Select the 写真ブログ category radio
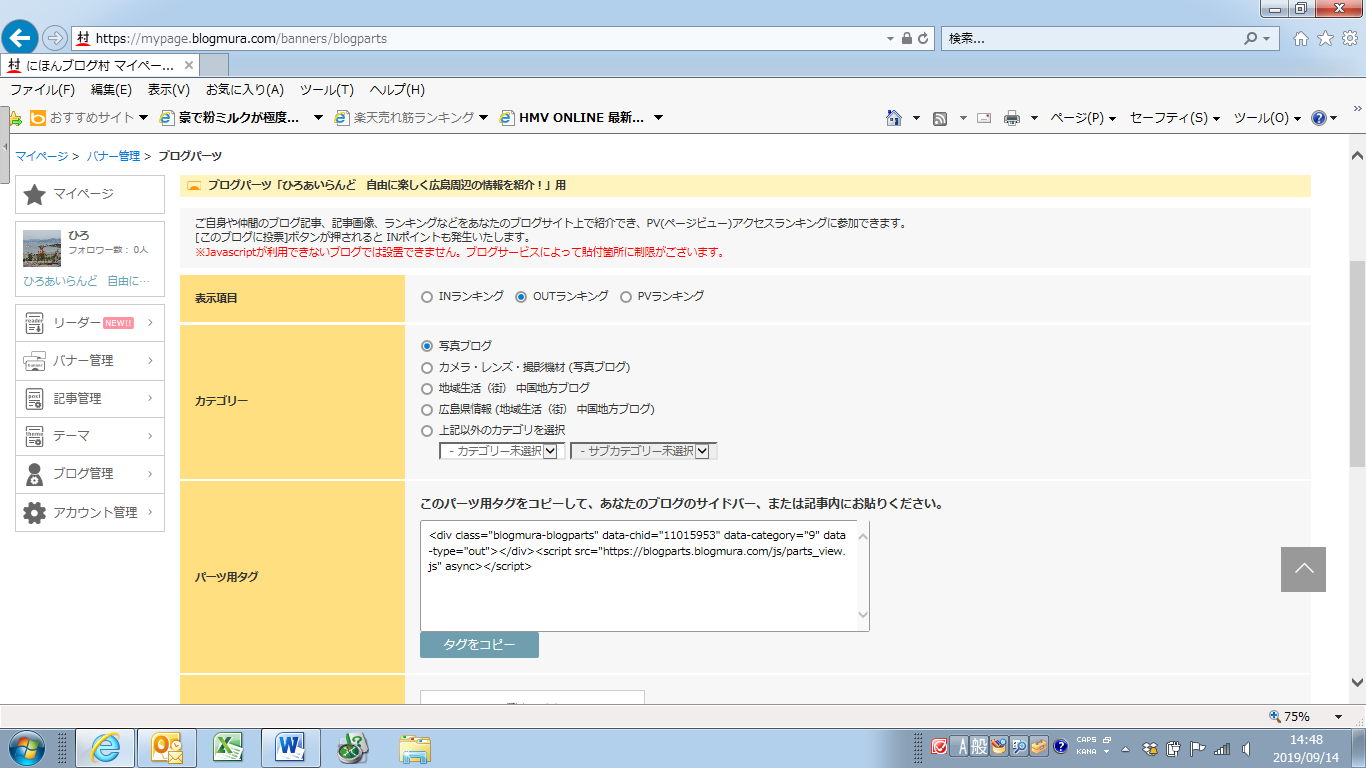 pyautogui.click(x=427, y=346)
